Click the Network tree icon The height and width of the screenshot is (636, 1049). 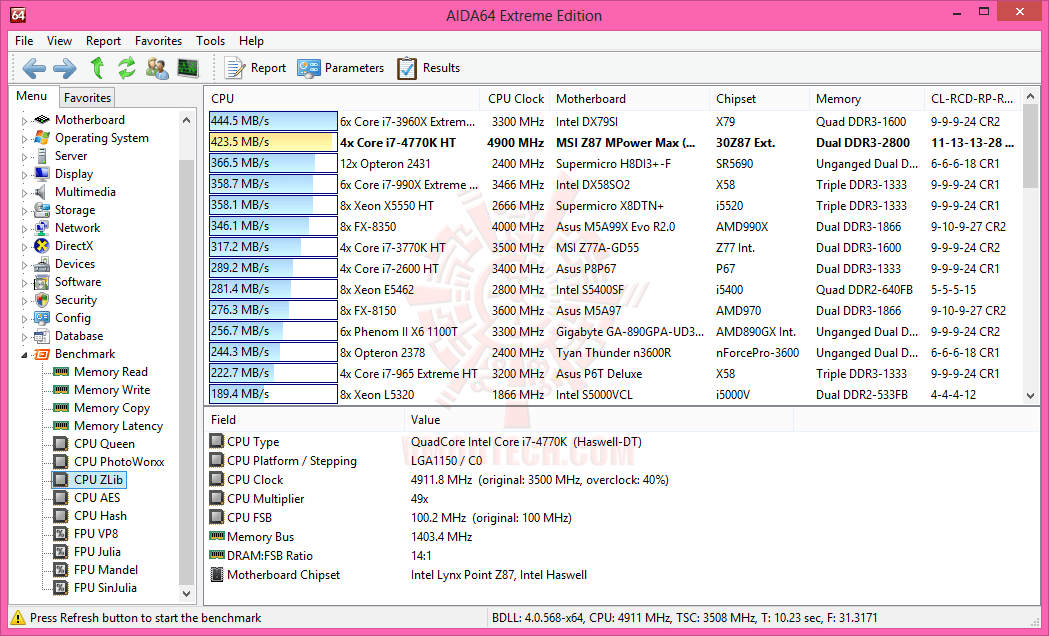tap(41, 228)
